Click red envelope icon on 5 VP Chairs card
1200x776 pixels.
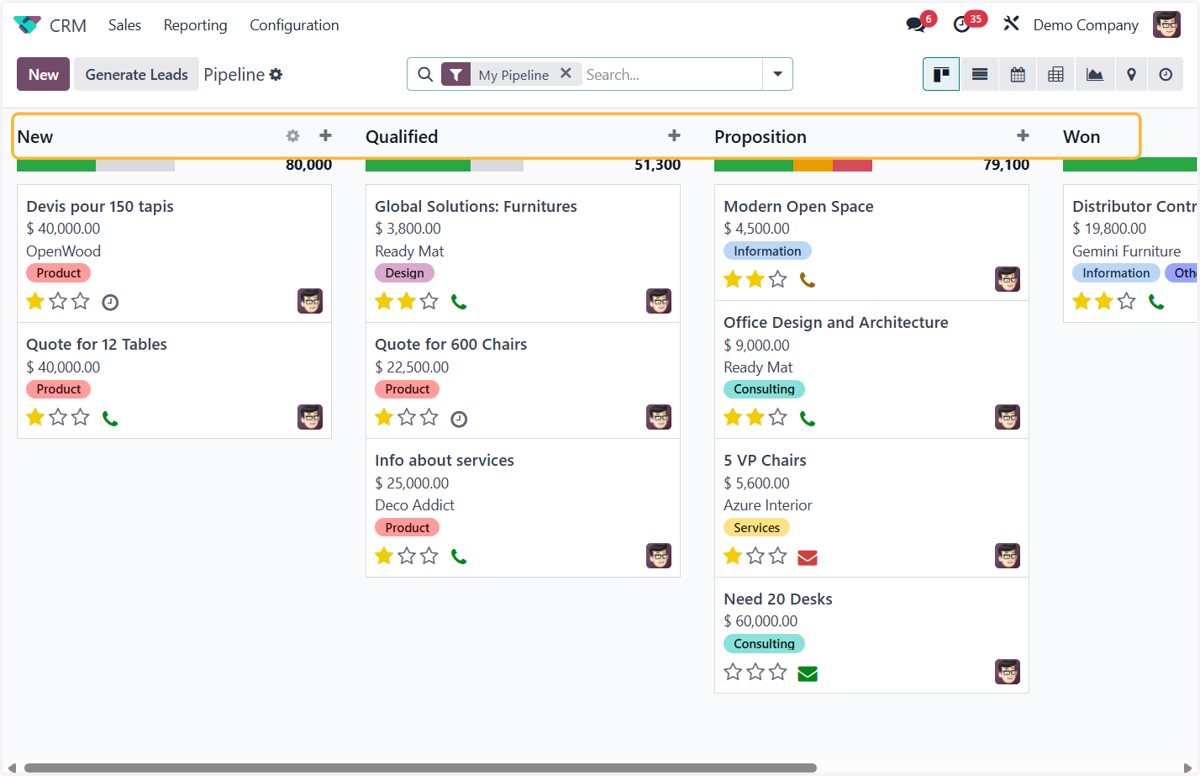pyautogui.click(x=808, y=557)
